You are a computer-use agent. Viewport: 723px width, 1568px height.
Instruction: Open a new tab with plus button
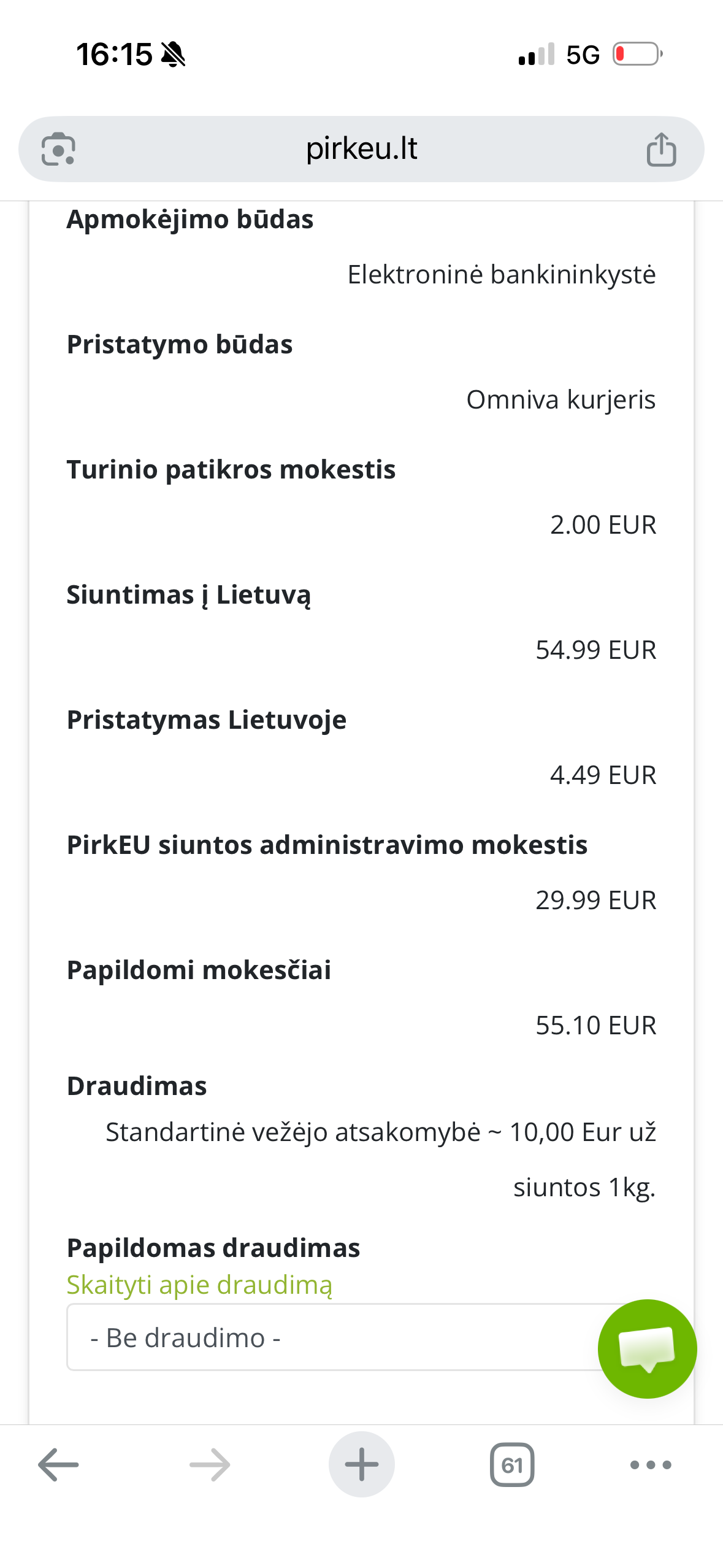point(361,1464)
